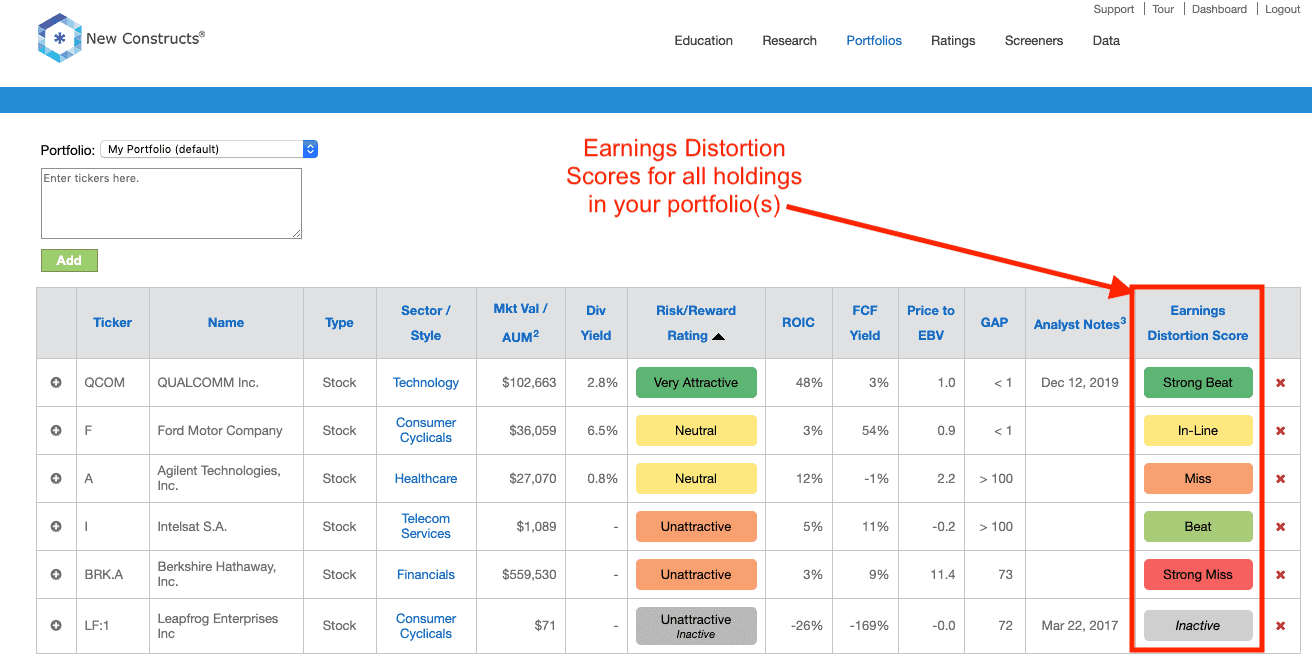Click Leapfrog's Unattractive Inactive rating badge
The height and width of the screenshot is (661, 1312).
[x=696, y=626]
